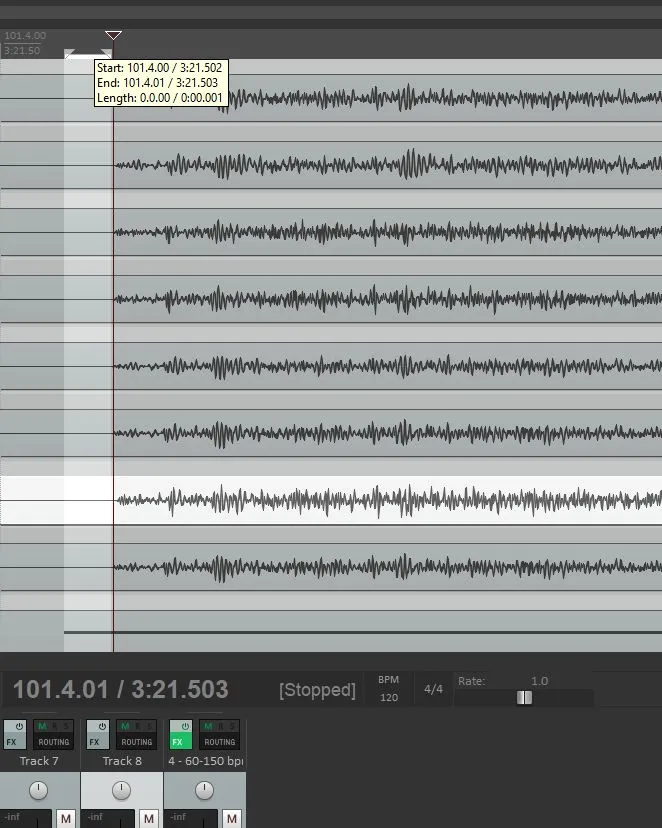Click the playback Rate slider handle
The width and height of the screenshot is (662, 828).
[524, 697]
